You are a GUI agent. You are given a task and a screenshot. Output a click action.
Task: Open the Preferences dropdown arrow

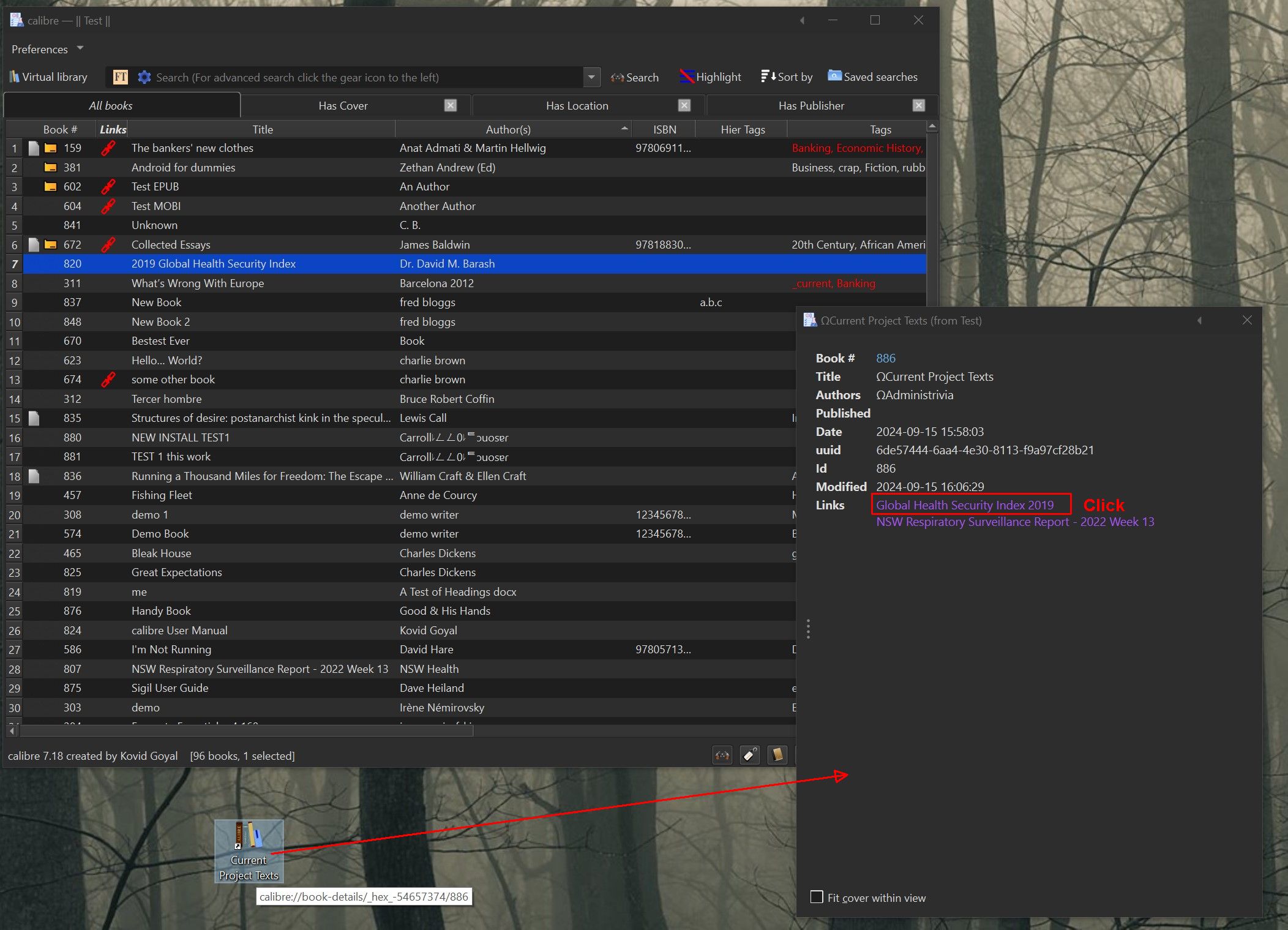click(x=80, y=48)
